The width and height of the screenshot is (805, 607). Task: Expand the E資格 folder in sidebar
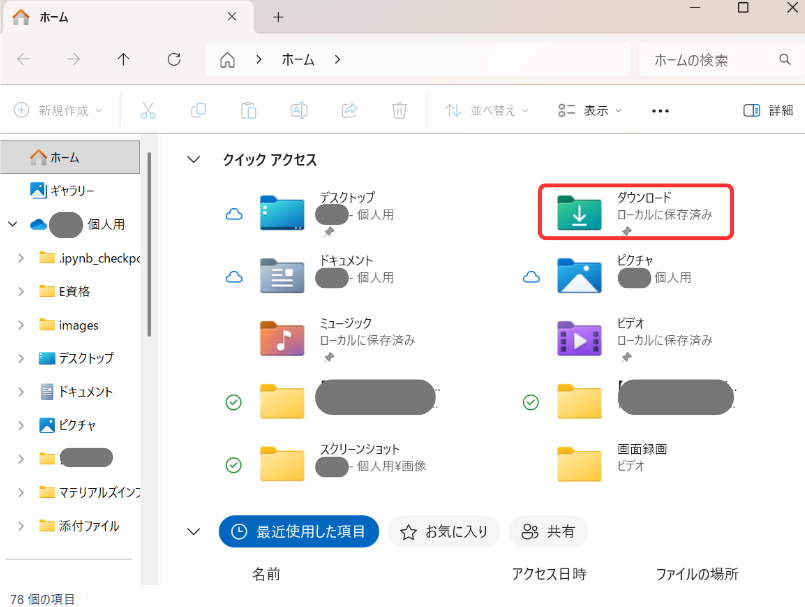[x=21, y=291]
